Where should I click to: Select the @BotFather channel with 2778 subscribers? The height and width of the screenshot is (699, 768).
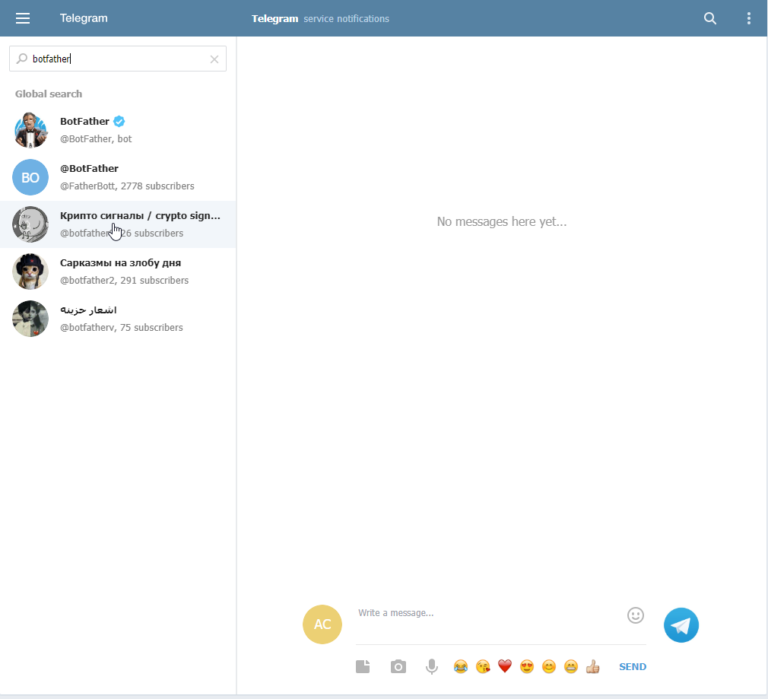(x=118, y=177)
